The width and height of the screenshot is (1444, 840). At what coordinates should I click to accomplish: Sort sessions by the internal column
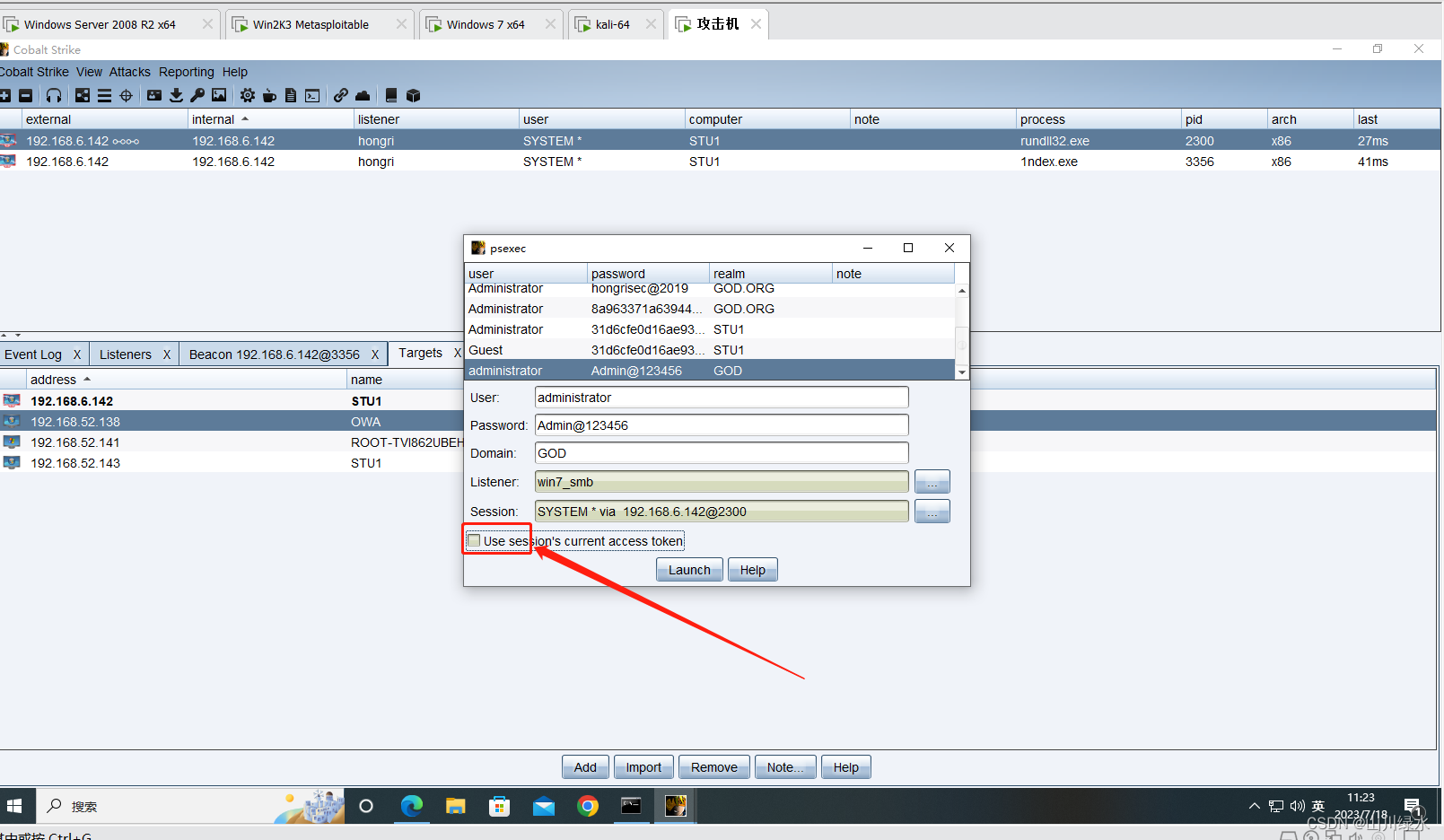[x=270, y=119]
